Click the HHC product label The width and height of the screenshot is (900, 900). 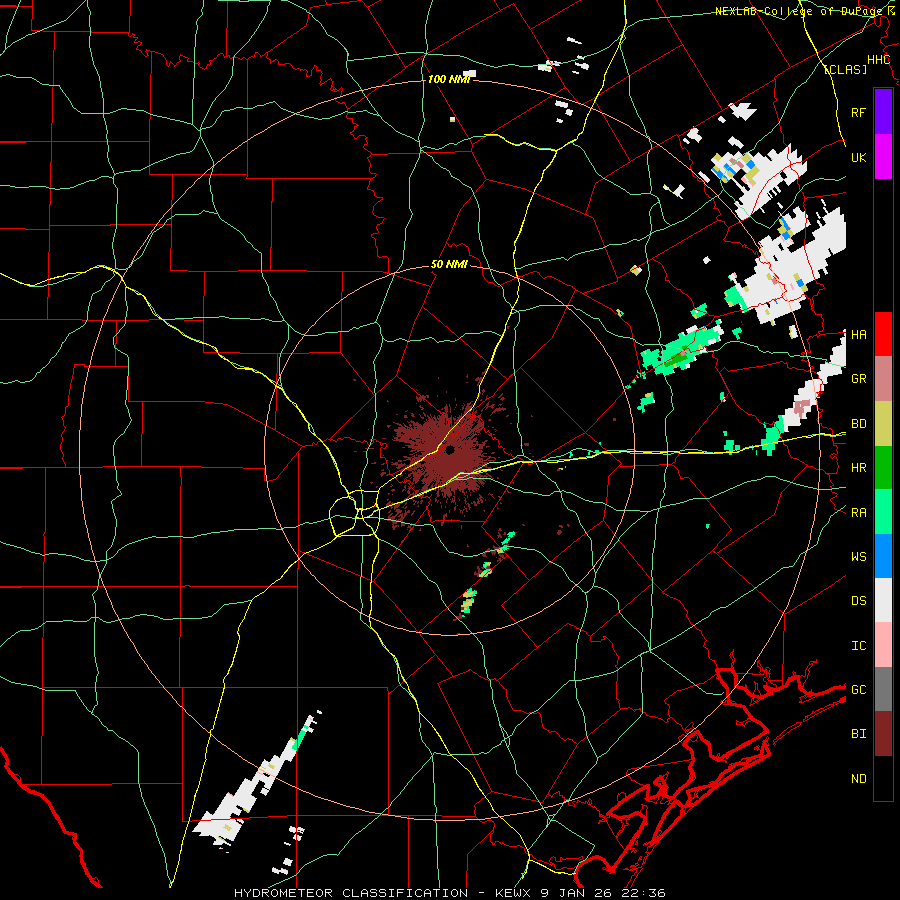(878, 60)
